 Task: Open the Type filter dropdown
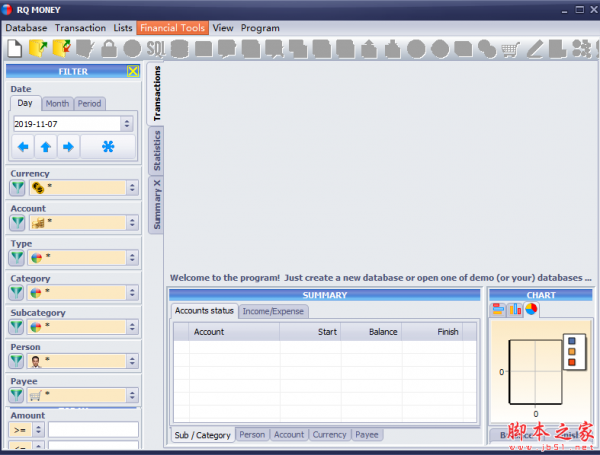tap(132, 257)
